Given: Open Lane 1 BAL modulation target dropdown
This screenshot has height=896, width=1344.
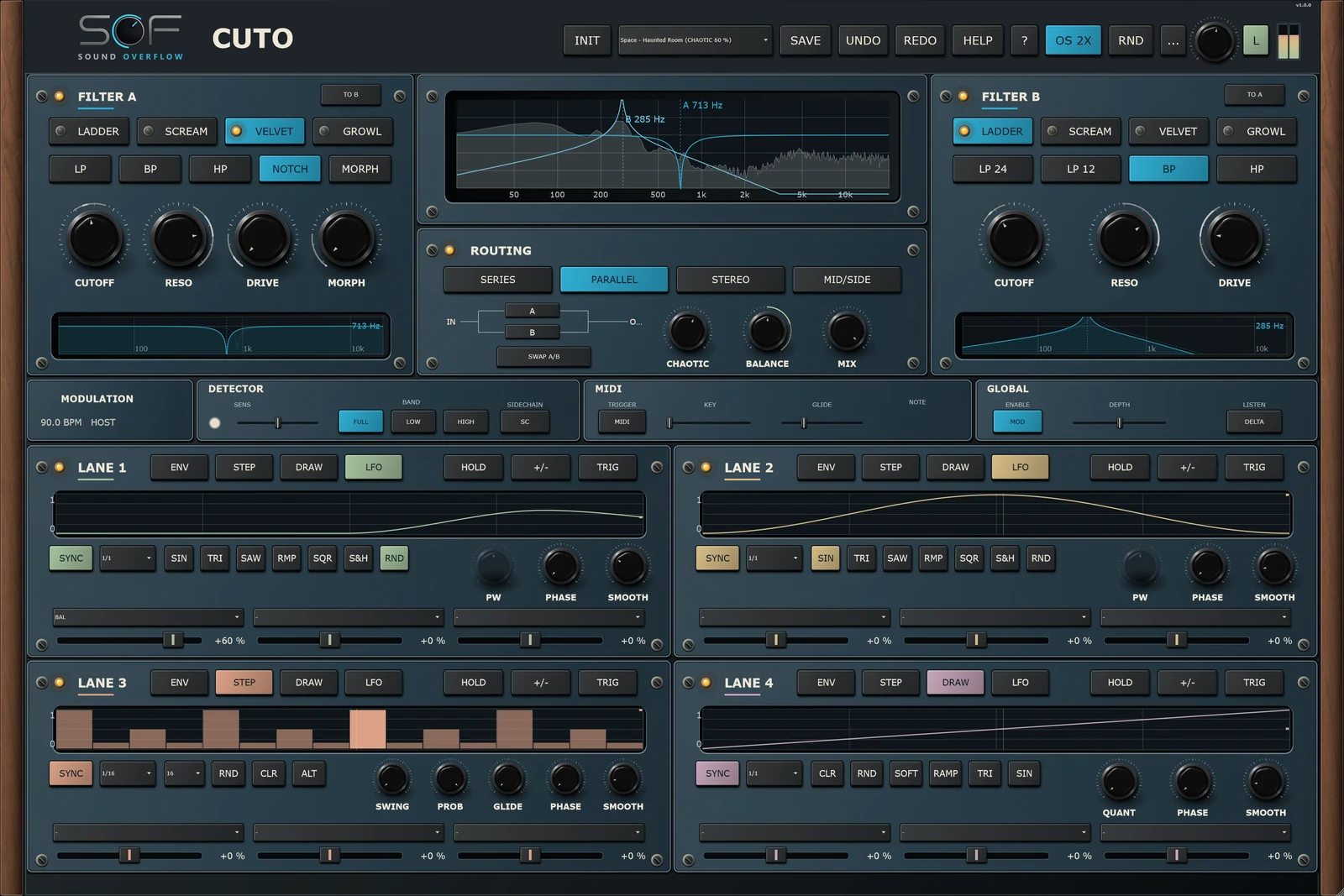Looking at the screenshot, I should pyautogui.click(x=148, y=617).
